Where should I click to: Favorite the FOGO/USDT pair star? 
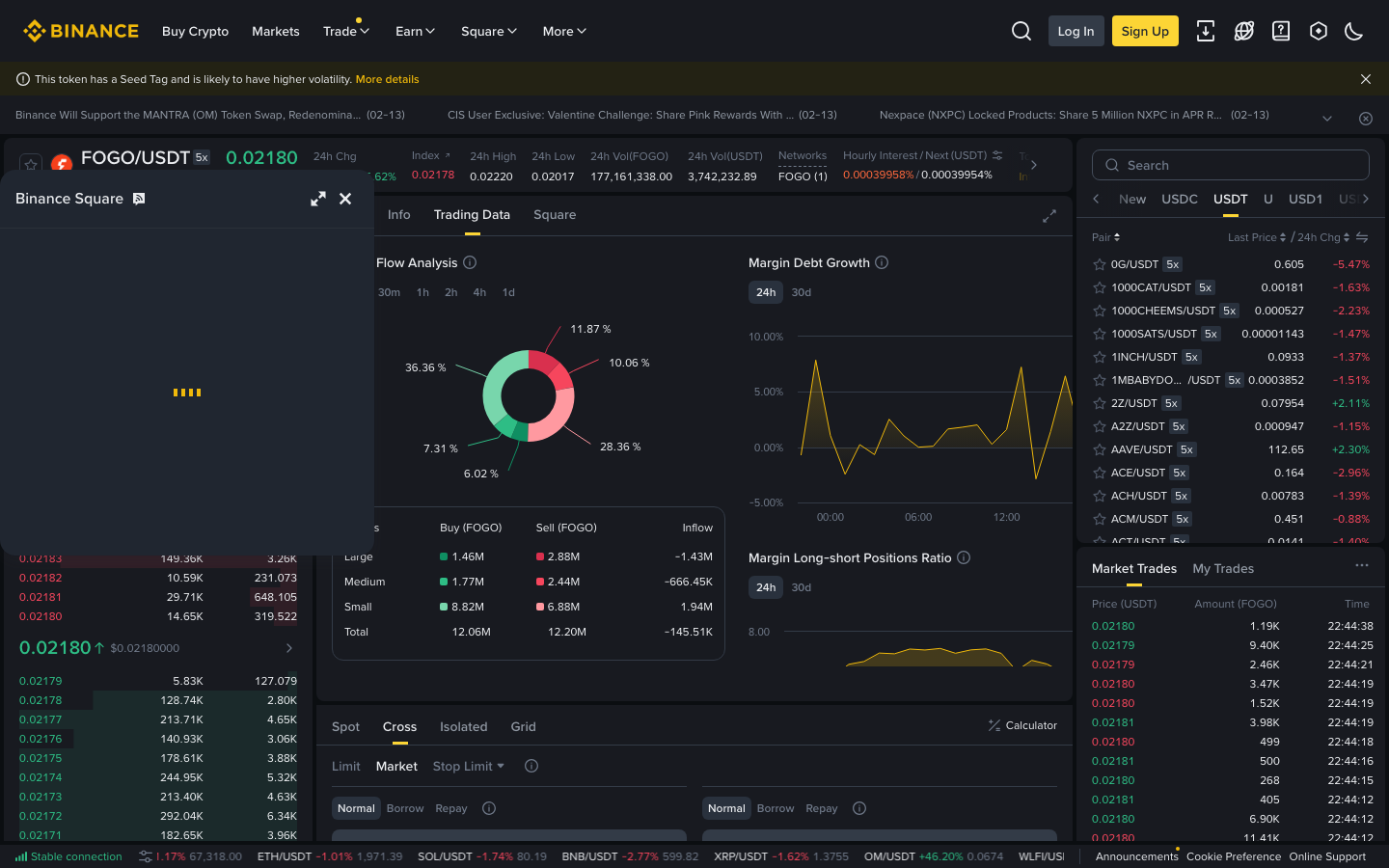30,164
